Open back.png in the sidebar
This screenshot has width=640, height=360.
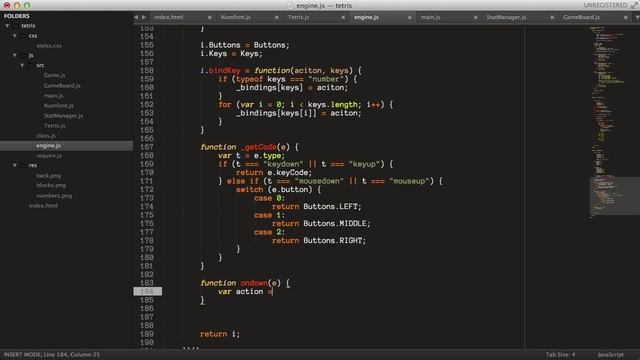49,176
